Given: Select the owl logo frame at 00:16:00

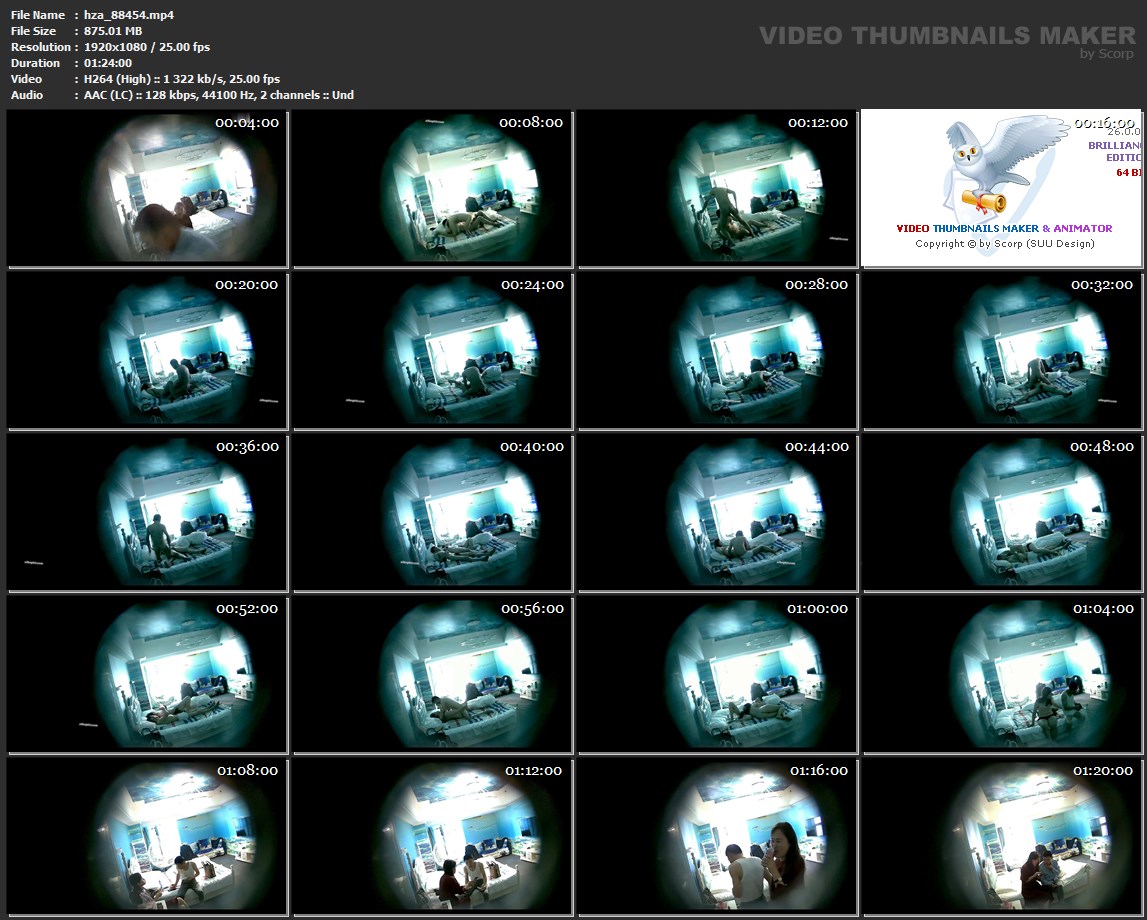Looking at the screenshot, I should tap(1001, 188).
